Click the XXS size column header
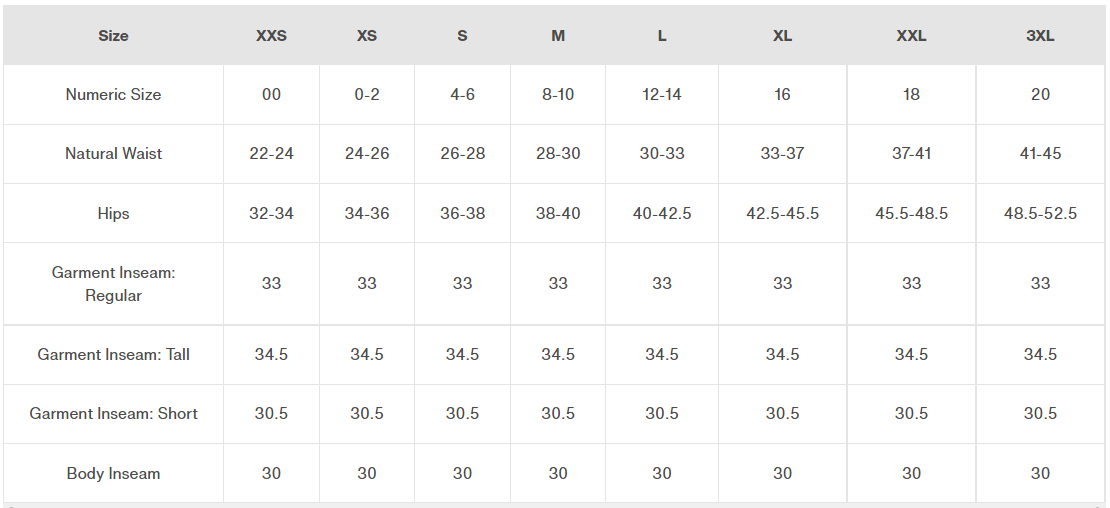1110x508 pixels. (x=271, y=36)
